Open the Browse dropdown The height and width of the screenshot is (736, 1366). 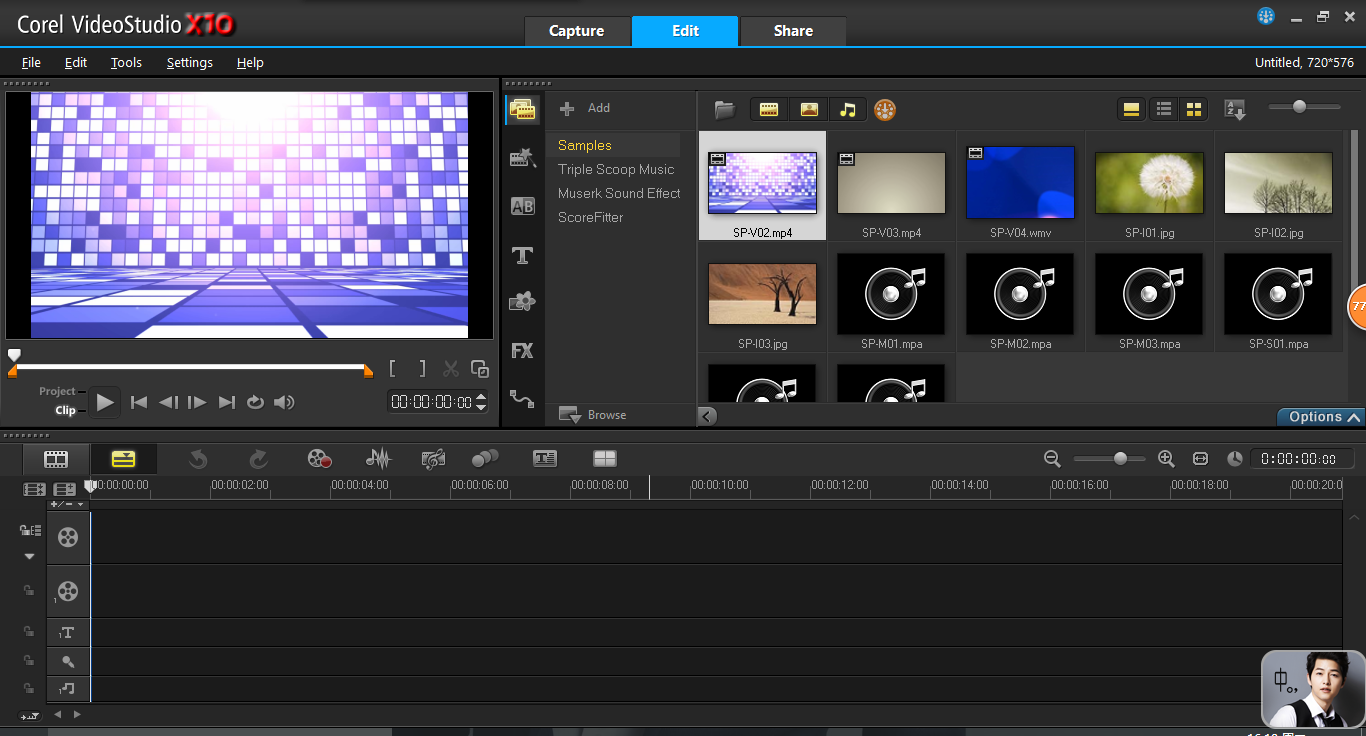click(592, 415)
